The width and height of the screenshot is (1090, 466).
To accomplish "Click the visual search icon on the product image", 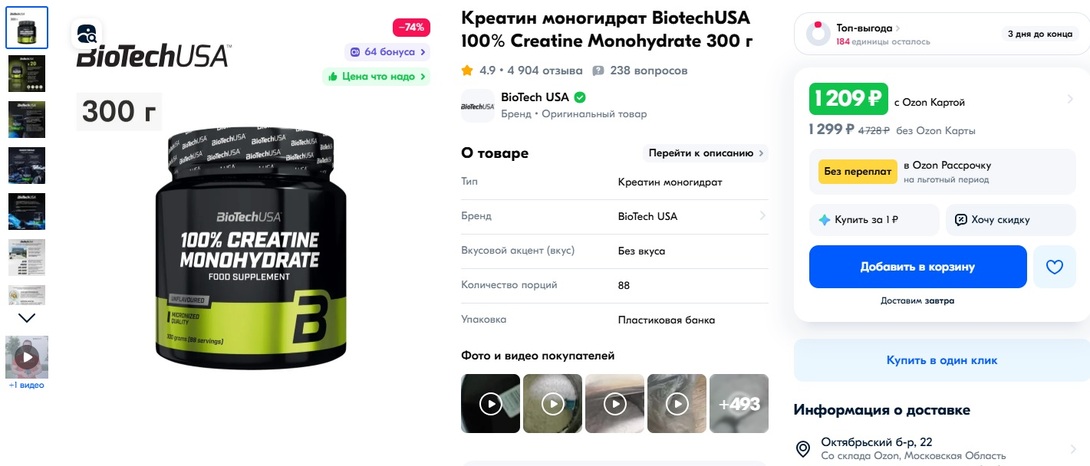I will coord(87,33).
